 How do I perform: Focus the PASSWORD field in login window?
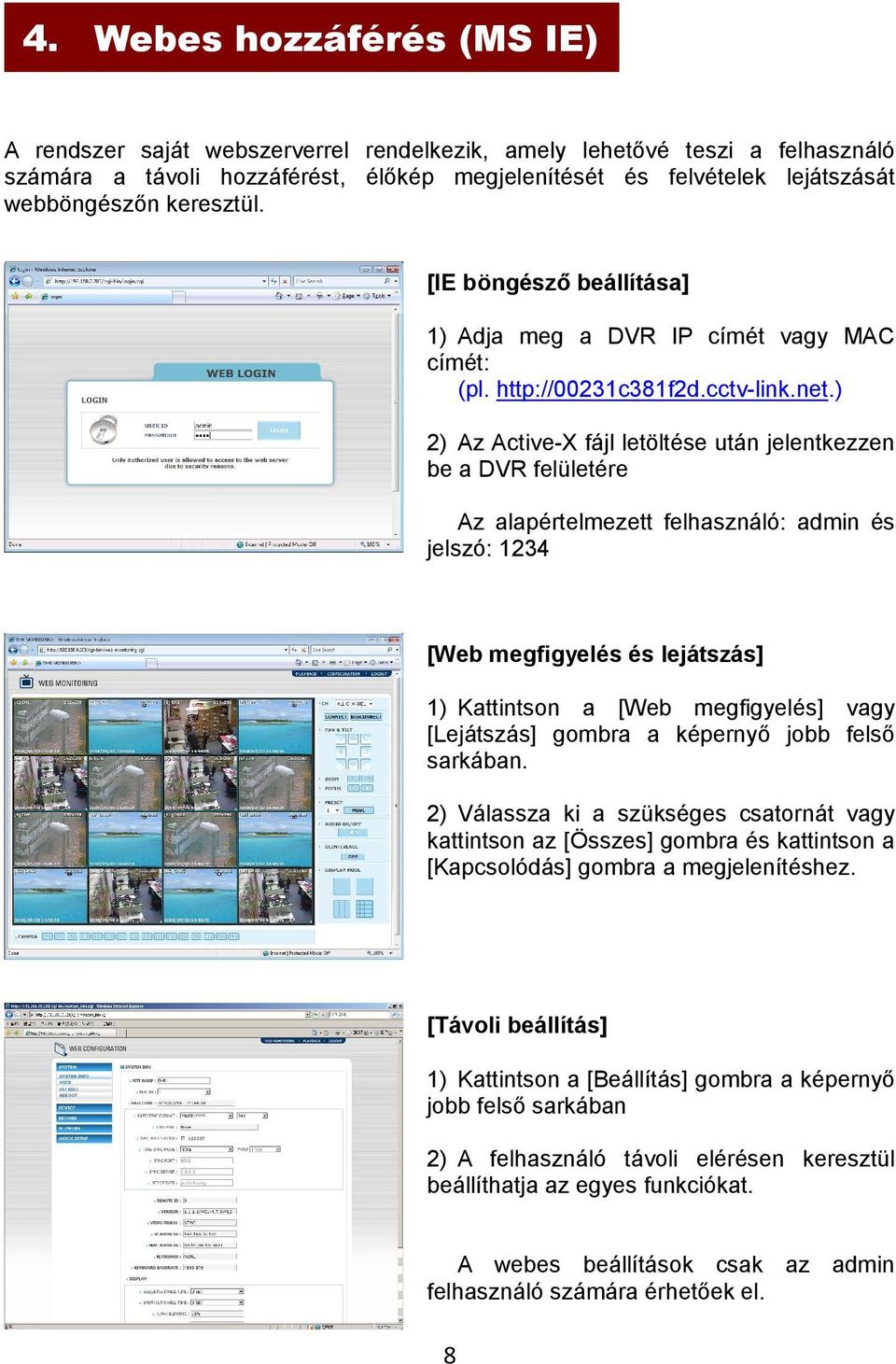(x=222, y=436)
